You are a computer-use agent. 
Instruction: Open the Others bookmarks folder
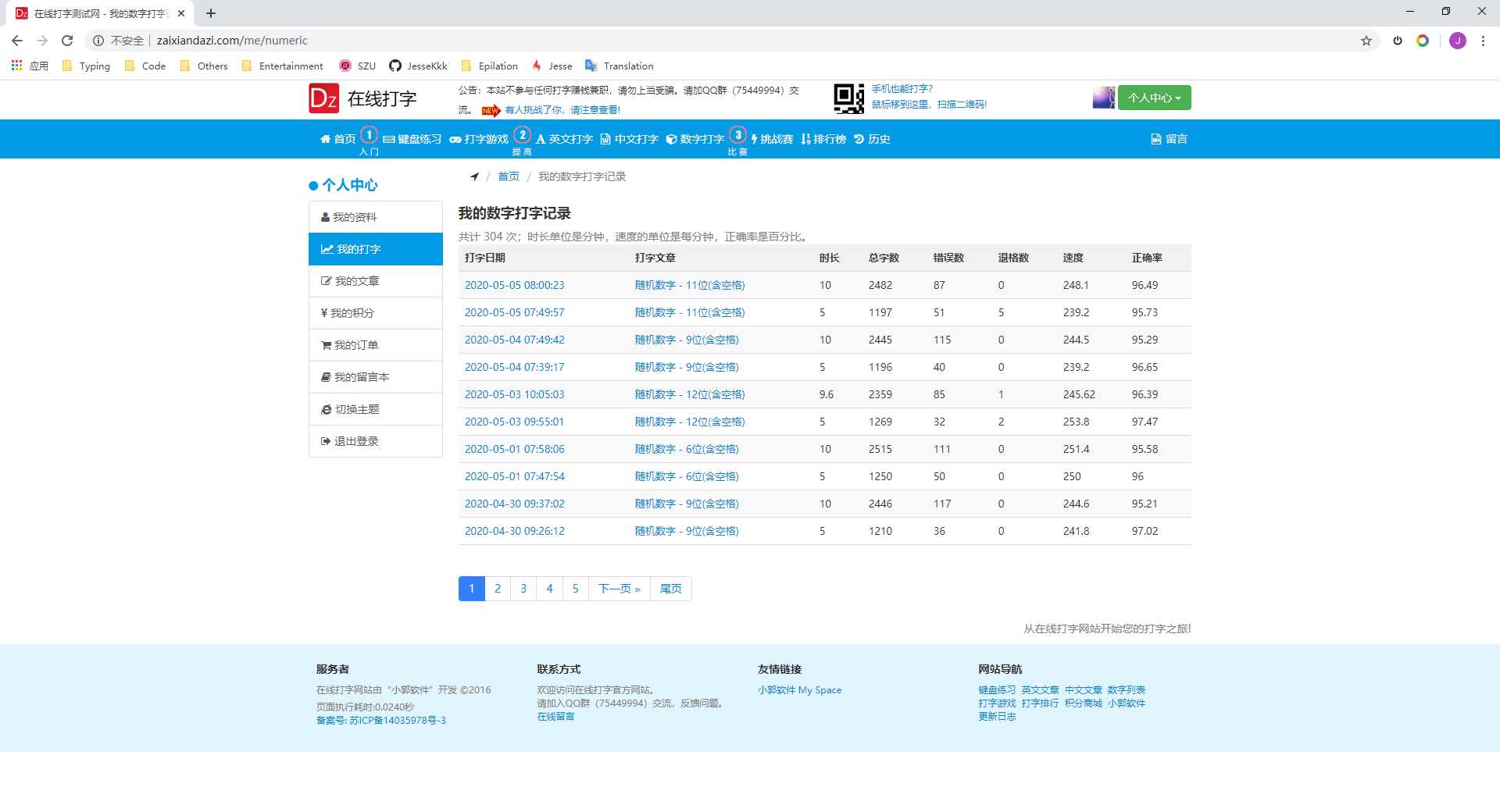click(204, 66)
